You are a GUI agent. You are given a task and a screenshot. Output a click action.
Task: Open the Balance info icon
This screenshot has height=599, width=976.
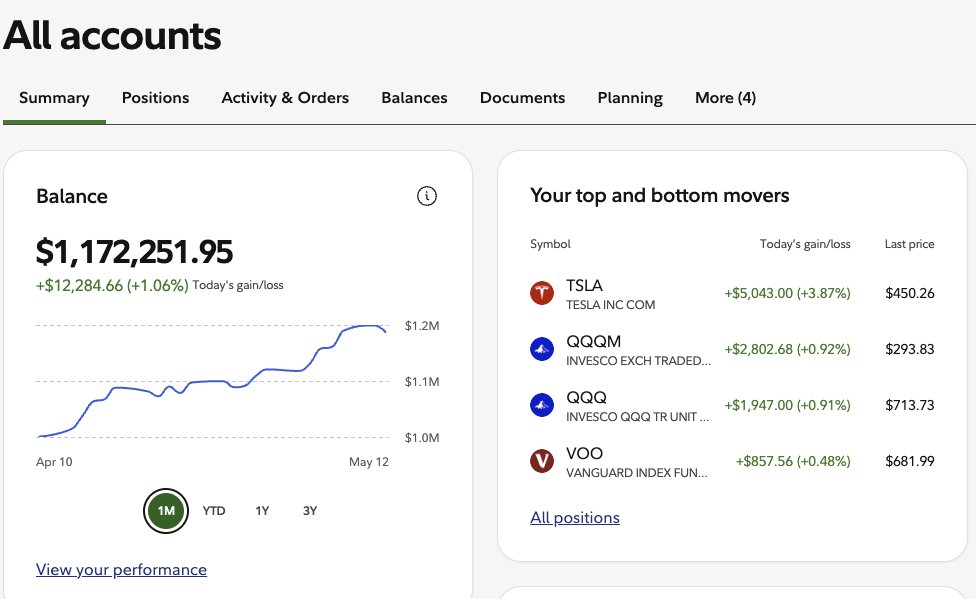pyautogui.click(x=426, y=196)
